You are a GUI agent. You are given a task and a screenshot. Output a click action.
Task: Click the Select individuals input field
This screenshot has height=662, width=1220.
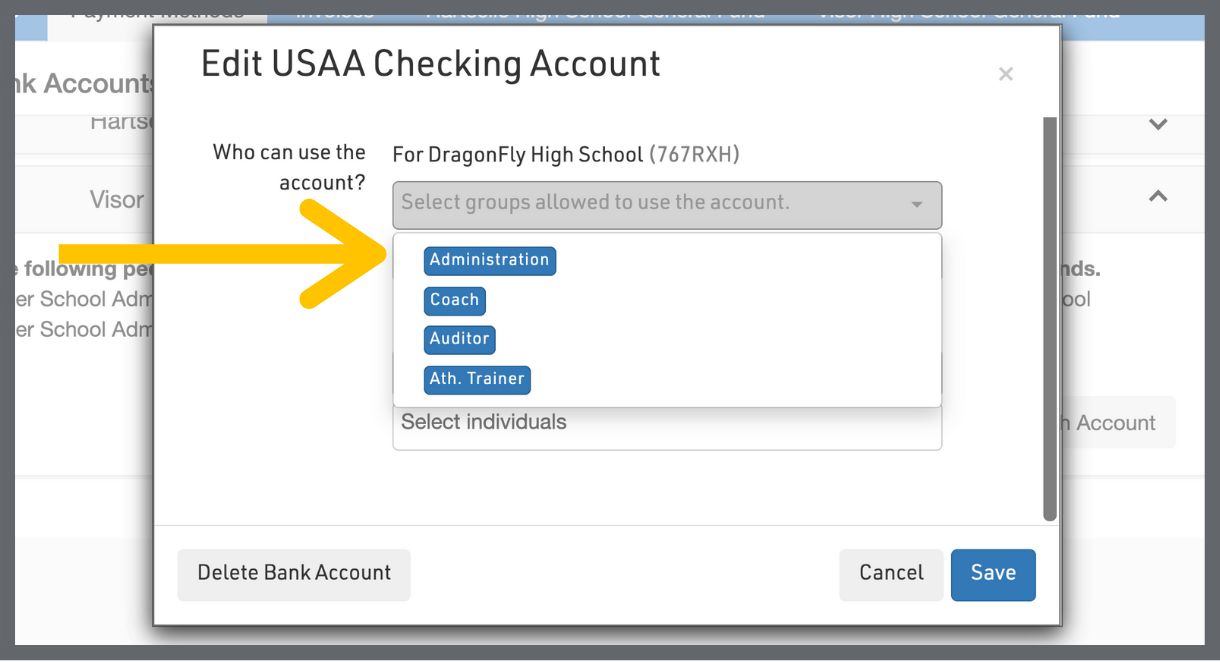point(666,424)
